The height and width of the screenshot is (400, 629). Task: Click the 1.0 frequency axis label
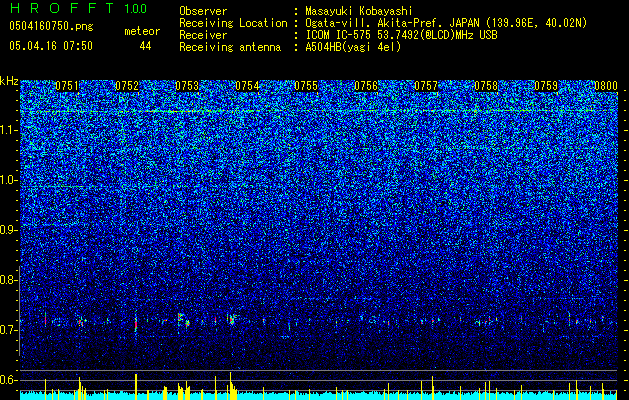pos(9,180)
